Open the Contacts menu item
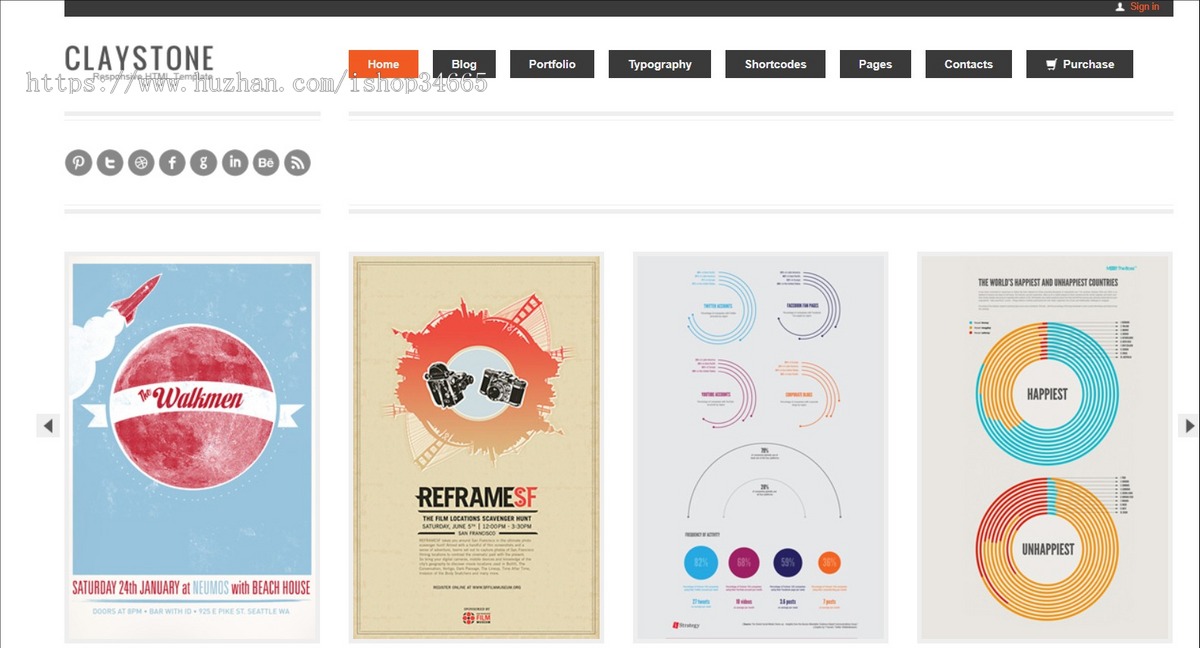Viewport: 1200px width, 648px height. coord(969,64)
